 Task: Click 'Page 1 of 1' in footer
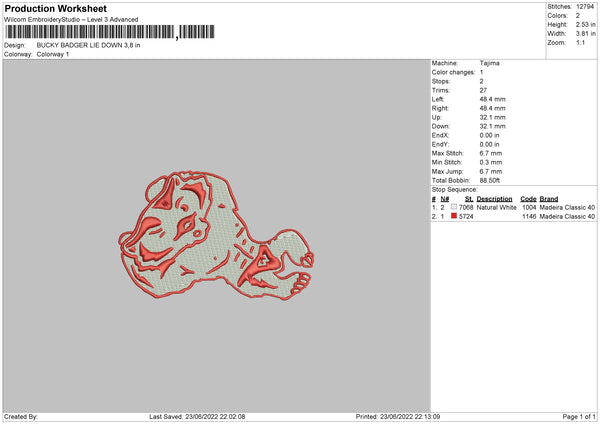point(579,417)
